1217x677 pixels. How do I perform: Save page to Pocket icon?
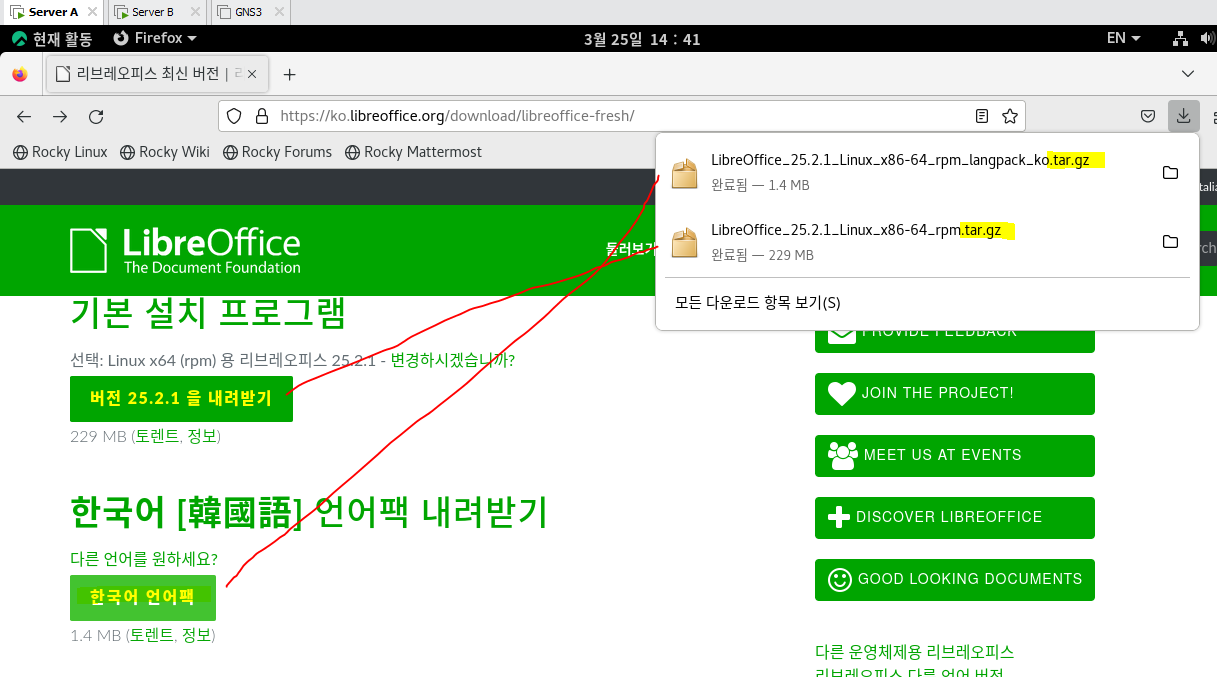1149,116
